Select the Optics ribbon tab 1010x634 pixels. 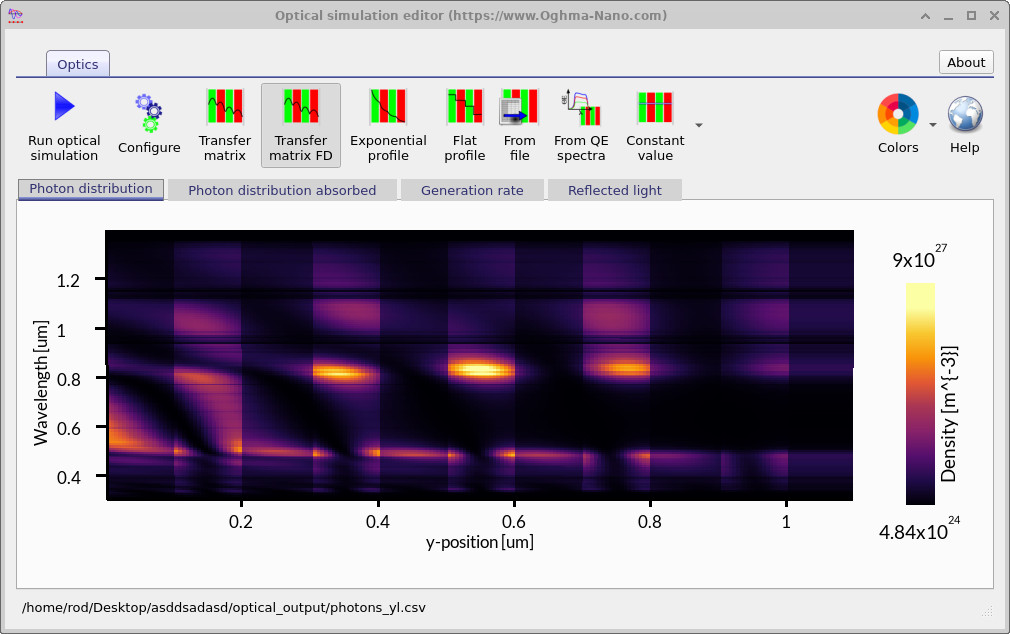click(x=78, y=64)
